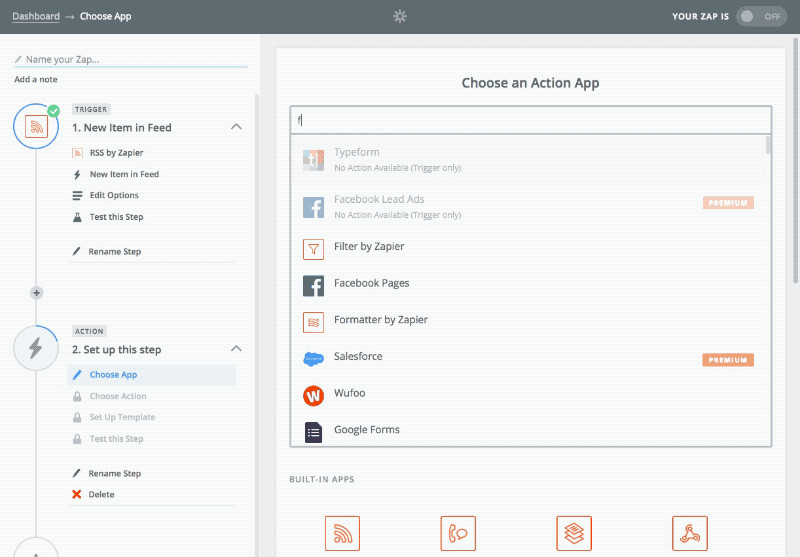Click the RSS trigger step circle icon

coord(36,126)
